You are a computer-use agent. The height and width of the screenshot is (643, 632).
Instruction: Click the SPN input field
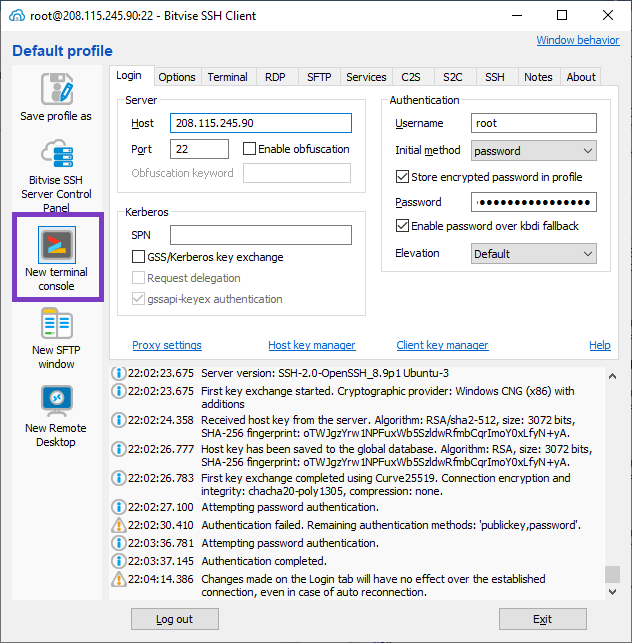click(261, 235)
